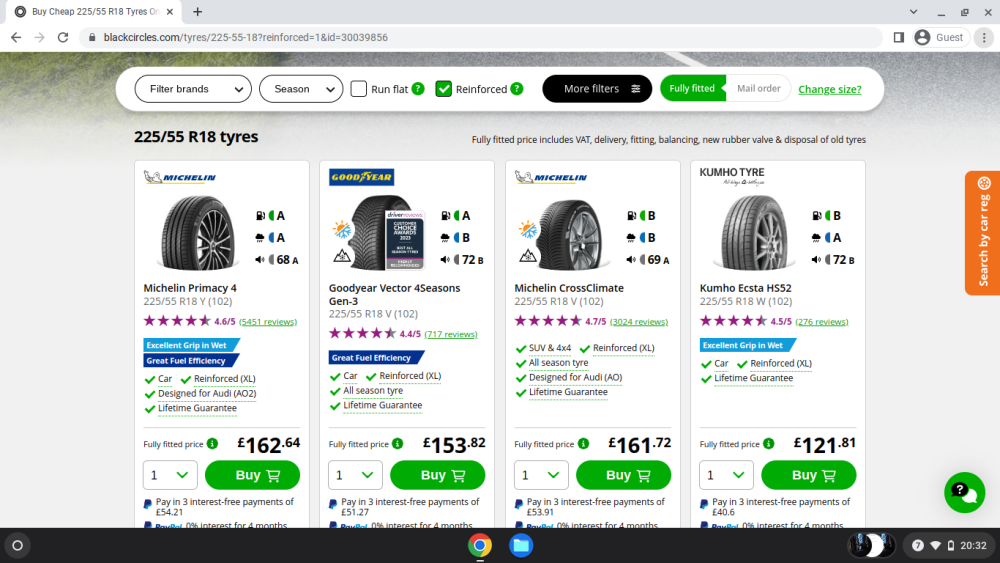Open quantity dropdown for Michelin Primacy 4
Viewport: 1000px width, 563px height.
[x=170, y=475]
